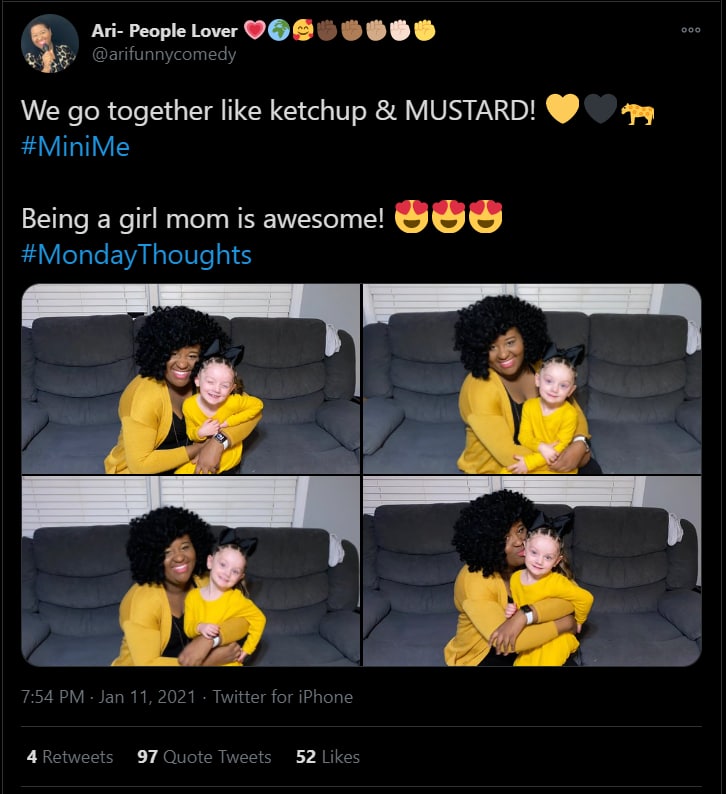Viewport: 726px width, 794px height.
Task: View the top-left photo
Action: [x=190, y=378]
